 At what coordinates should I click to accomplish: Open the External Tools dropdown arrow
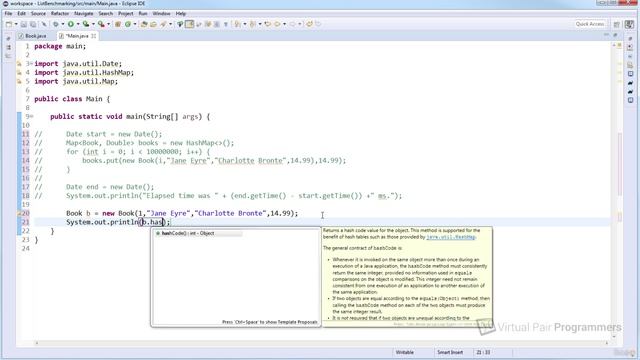click(x=108, y=24)
